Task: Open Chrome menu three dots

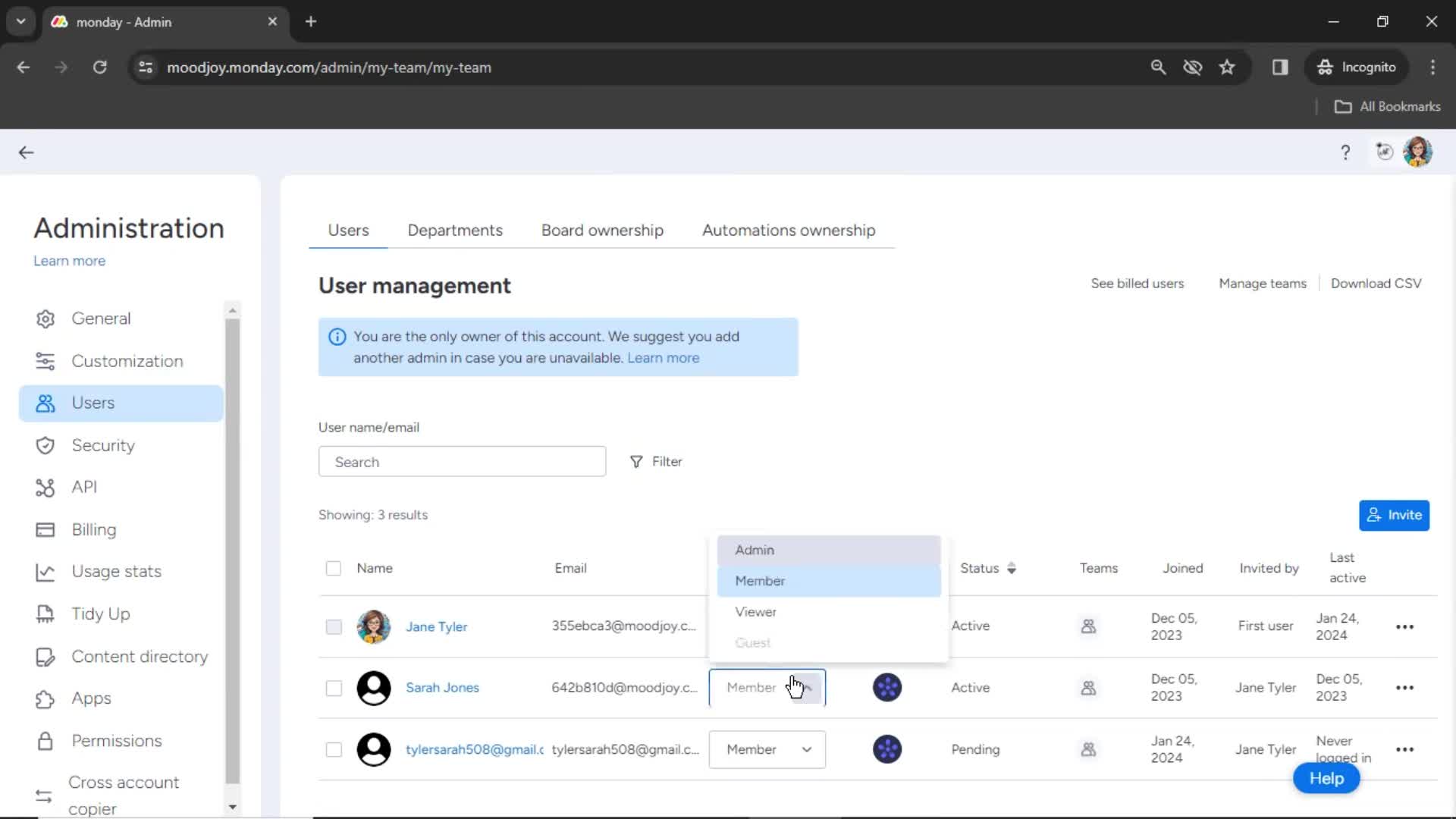Action: click(1432, 67)
